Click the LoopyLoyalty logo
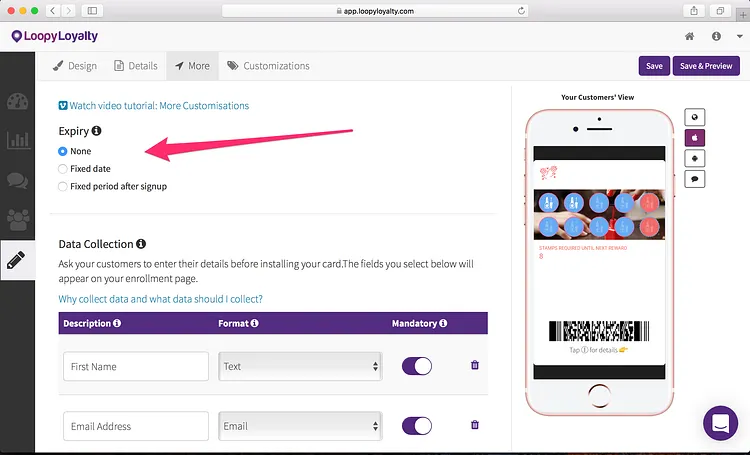 pyautogui.click(x=55, y=36)
